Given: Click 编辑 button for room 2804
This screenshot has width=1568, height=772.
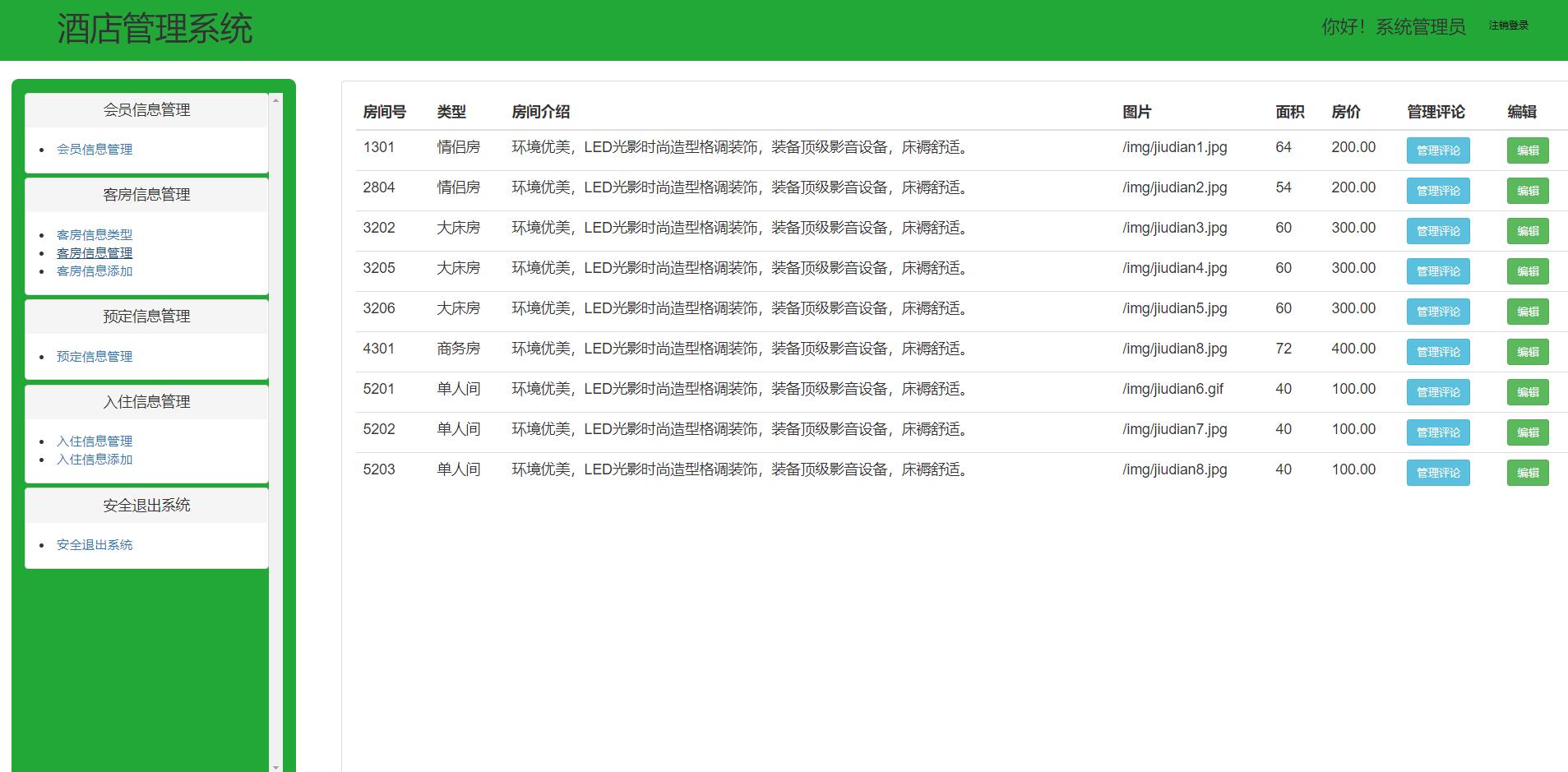Looking at the screenshot, I should (1526, 191).
